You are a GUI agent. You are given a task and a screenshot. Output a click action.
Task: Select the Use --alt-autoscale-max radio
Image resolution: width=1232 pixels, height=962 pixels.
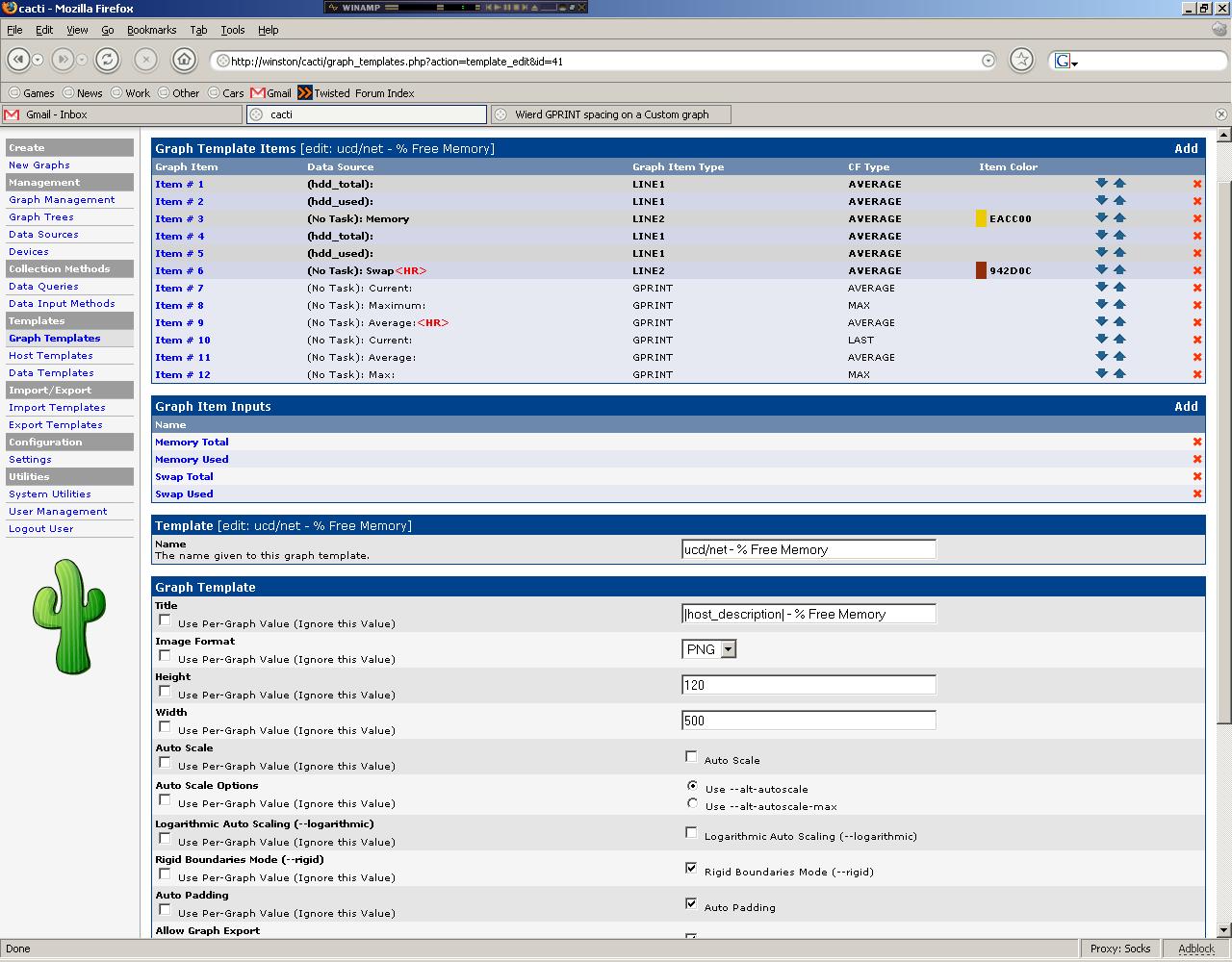coord(692,803)
